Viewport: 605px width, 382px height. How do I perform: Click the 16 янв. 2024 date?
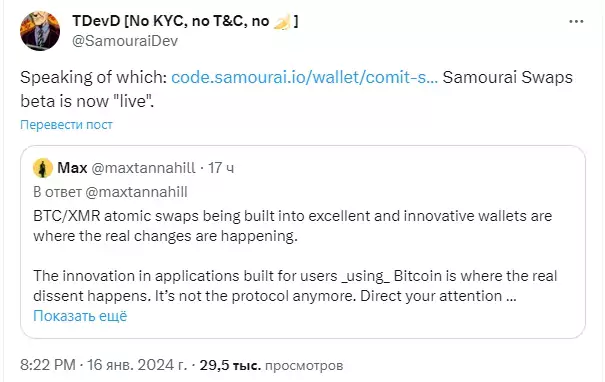click(x=137, y=365)
